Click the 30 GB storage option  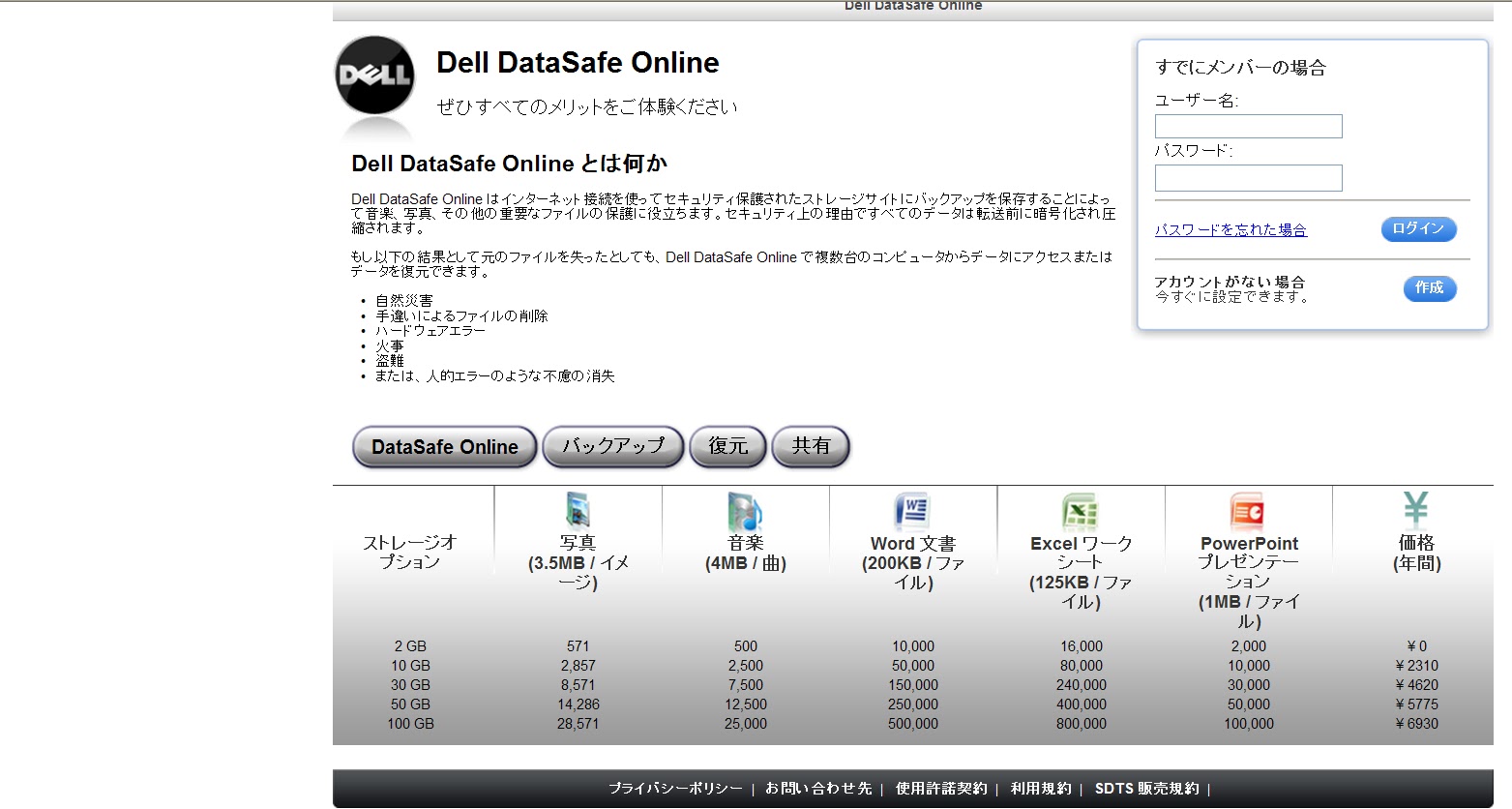pyautogui.click(x=410, y=685)
